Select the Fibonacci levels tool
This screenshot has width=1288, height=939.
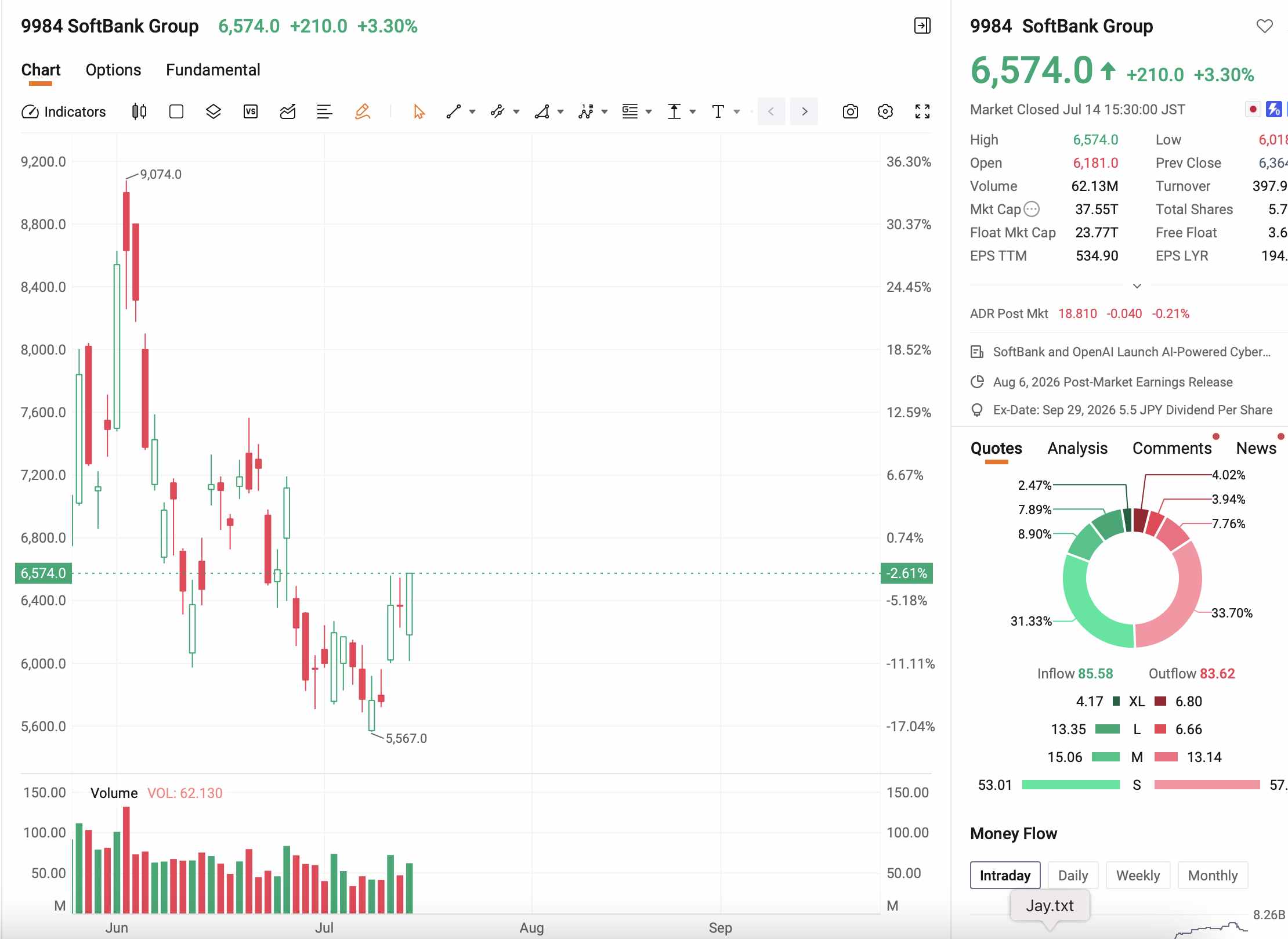[x=630, y=111]
